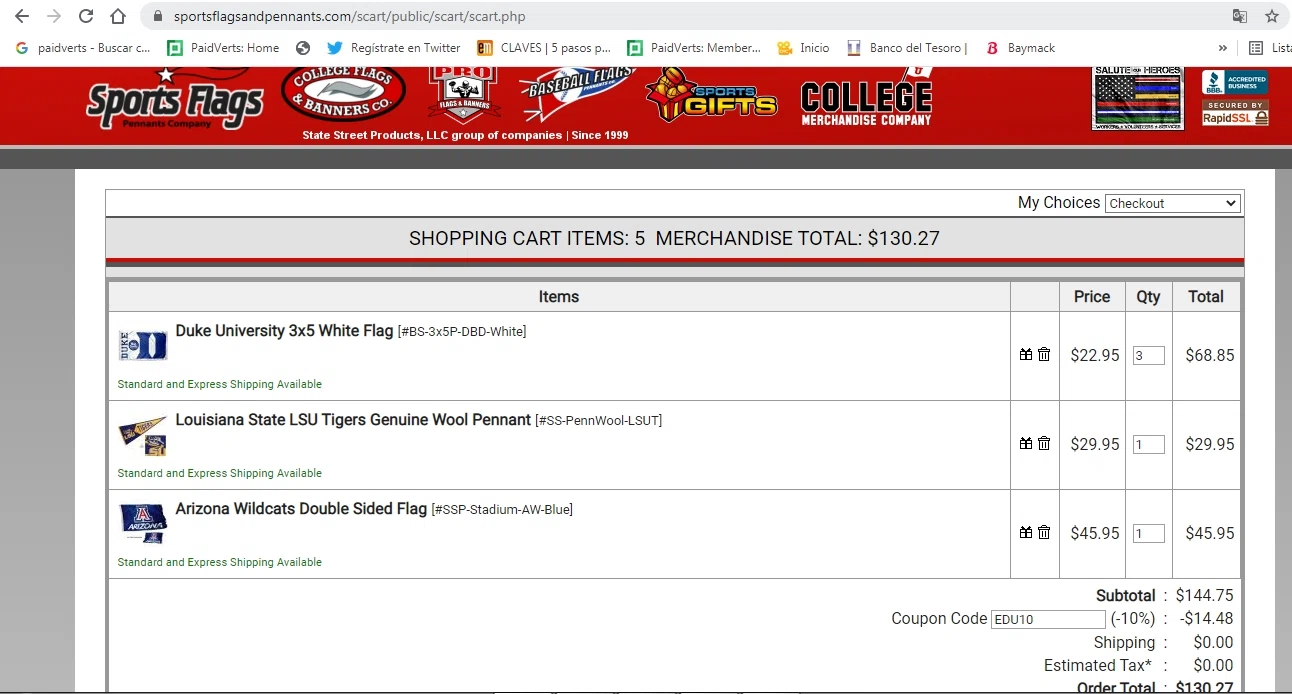Viewport: 1292px width, 694px height.
Task: Delete Duke University flag from cart
Action: click(1044, 355)
